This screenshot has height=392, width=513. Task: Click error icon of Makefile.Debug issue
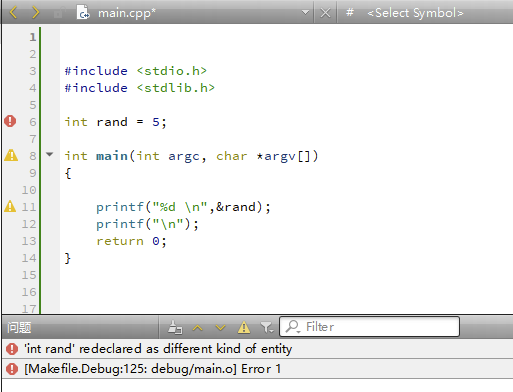[12, 369]
